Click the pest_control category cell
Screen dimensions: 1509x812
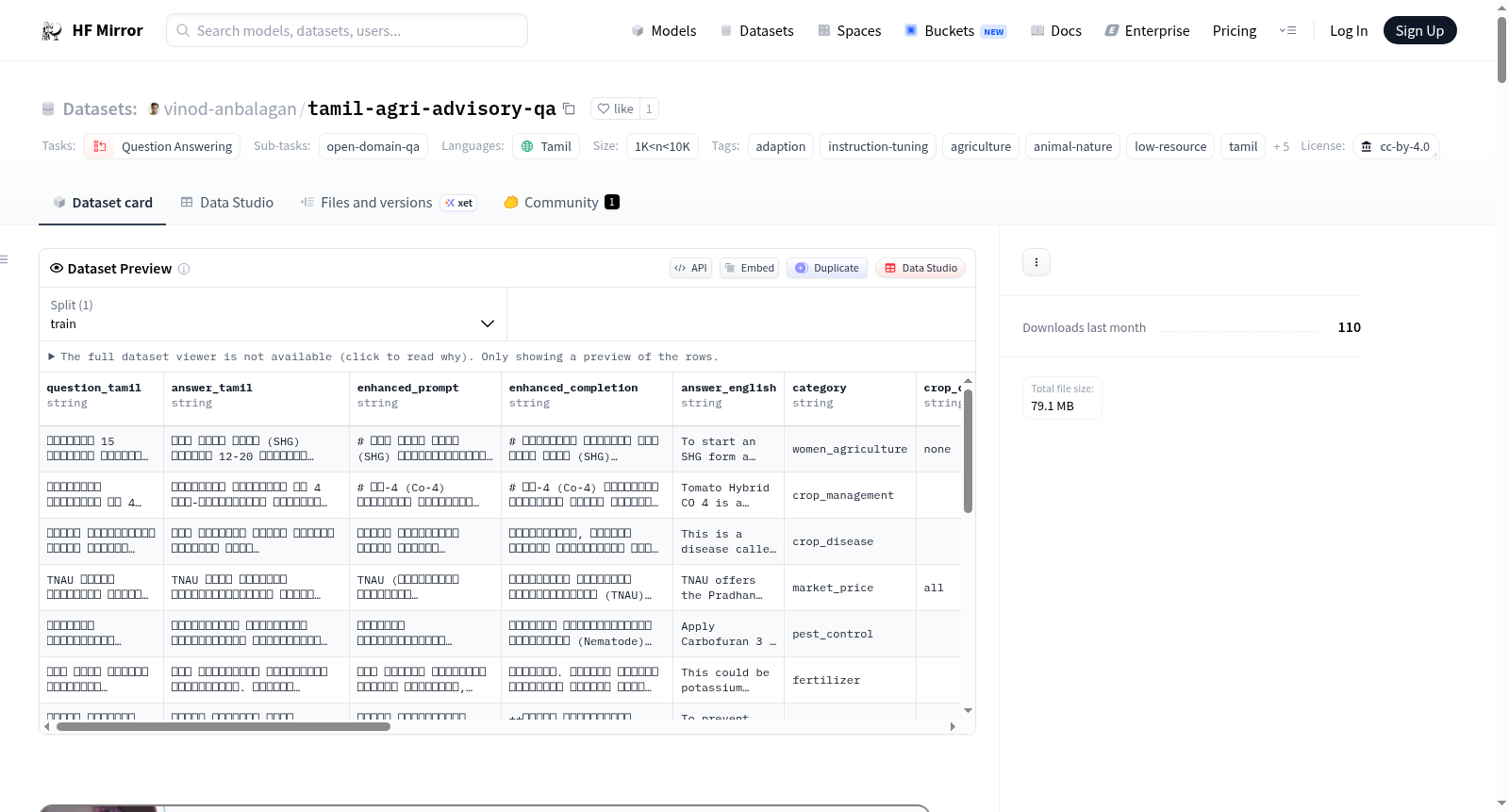[x=850, y=634]
